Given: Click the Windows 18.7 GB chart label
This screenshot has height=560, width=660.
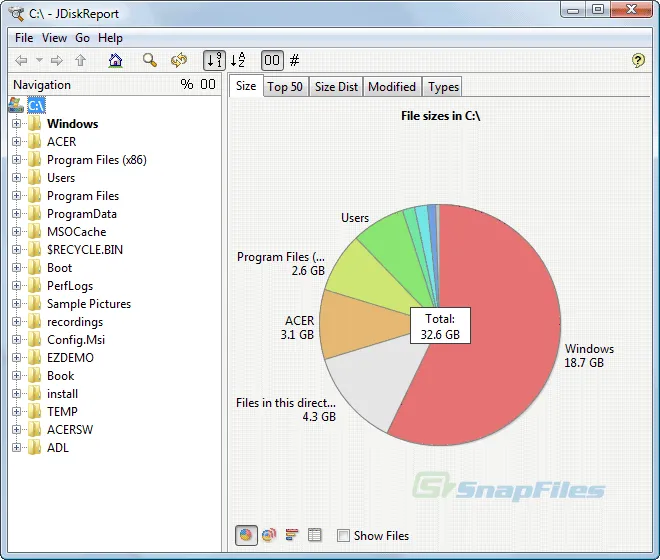Looking at the screenshot, I should [589, 356].
